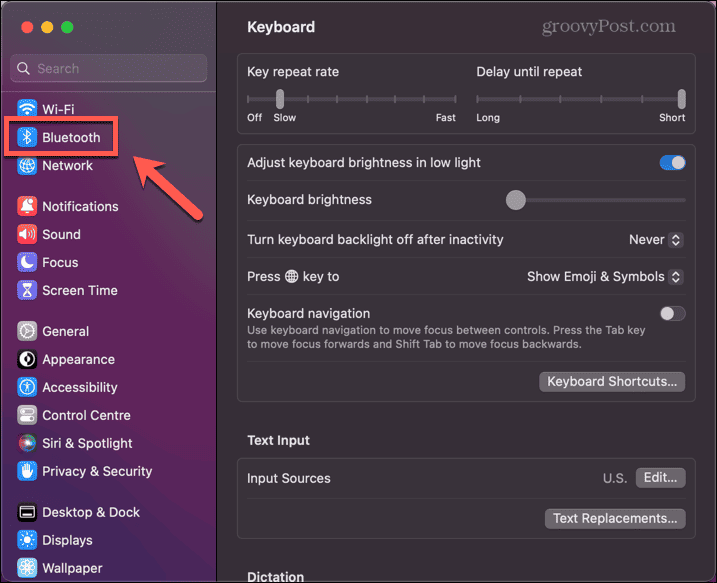Screen dimensions: 717x583
Task: Click the Focus moon icon
Action: click(x=27, y=262)
